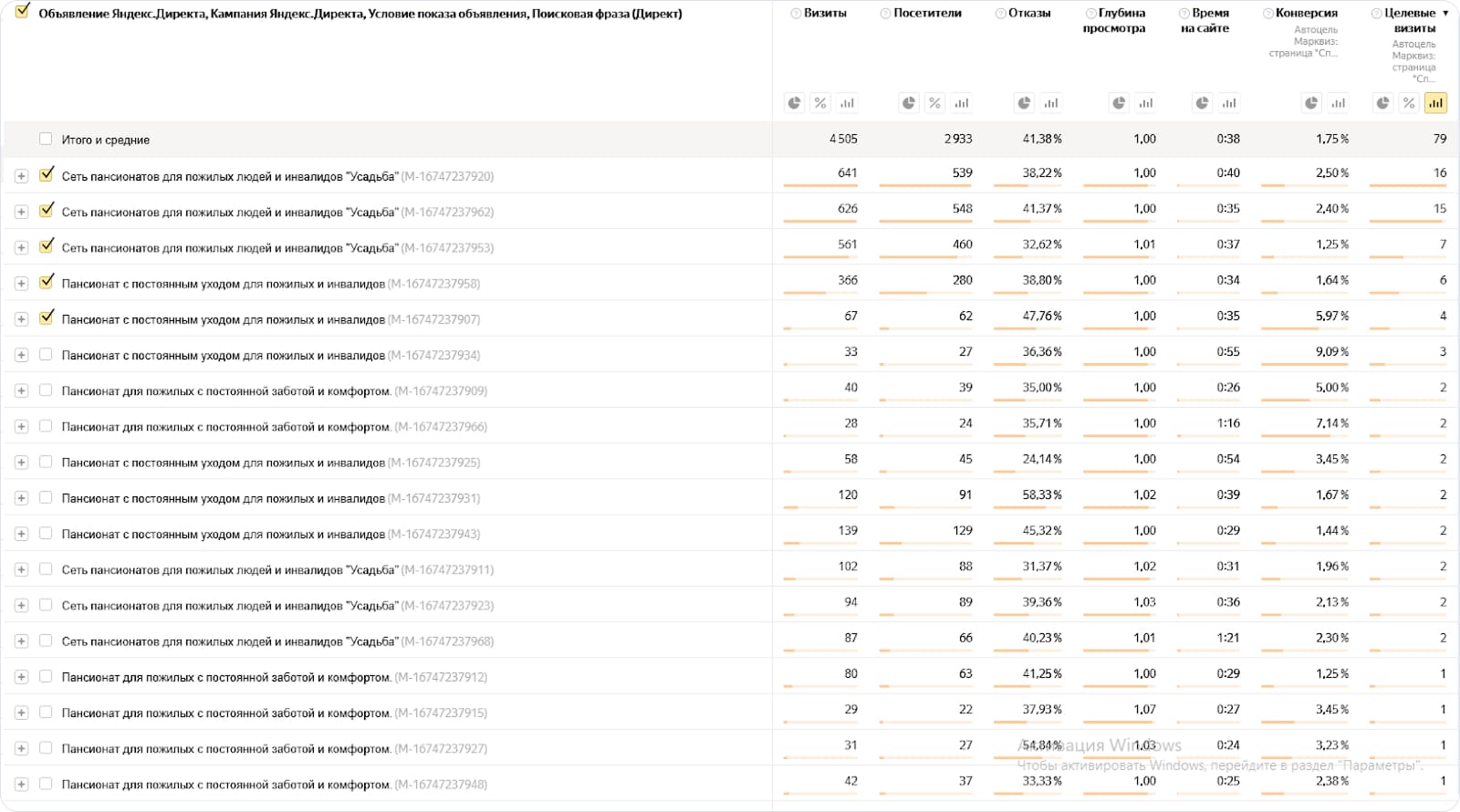Image resolution: width=1460 pixels, height=812 pixels.
Task: Click help icon next to Отказы header
Action: coord(1001,14)
